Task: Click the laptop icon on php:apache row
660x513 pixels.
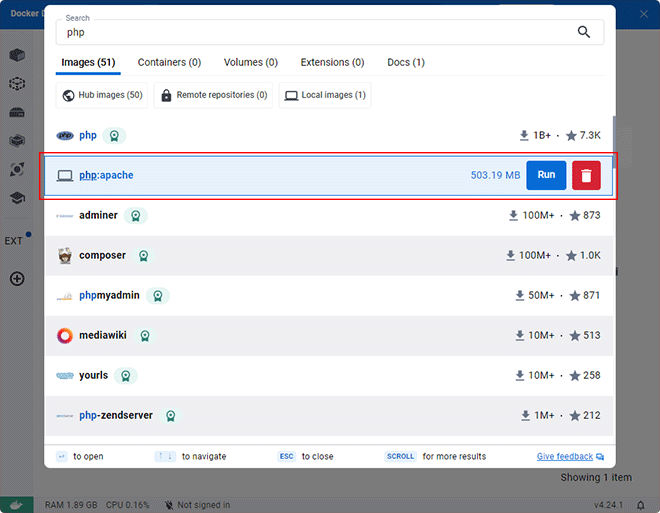Action: 65,175
